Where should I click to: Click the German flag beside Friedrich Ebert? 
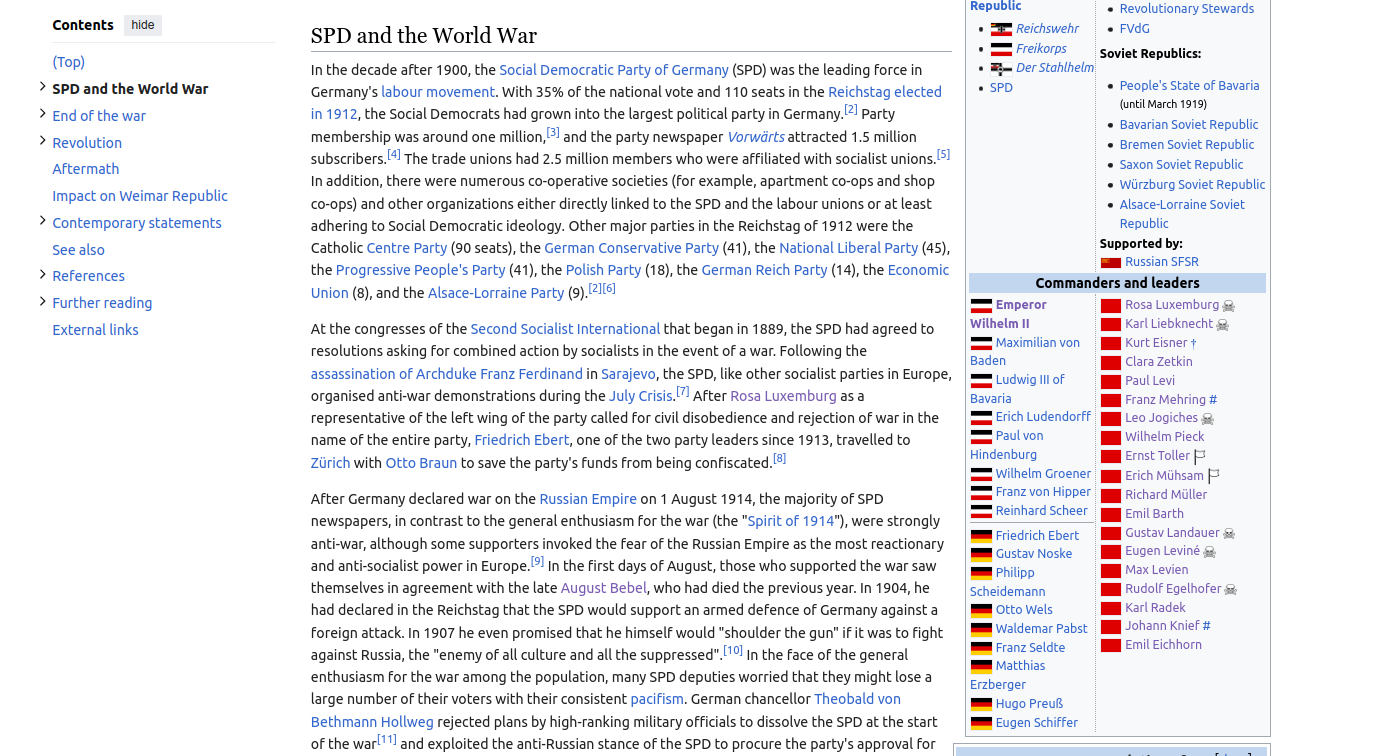(x=981, y=537)
